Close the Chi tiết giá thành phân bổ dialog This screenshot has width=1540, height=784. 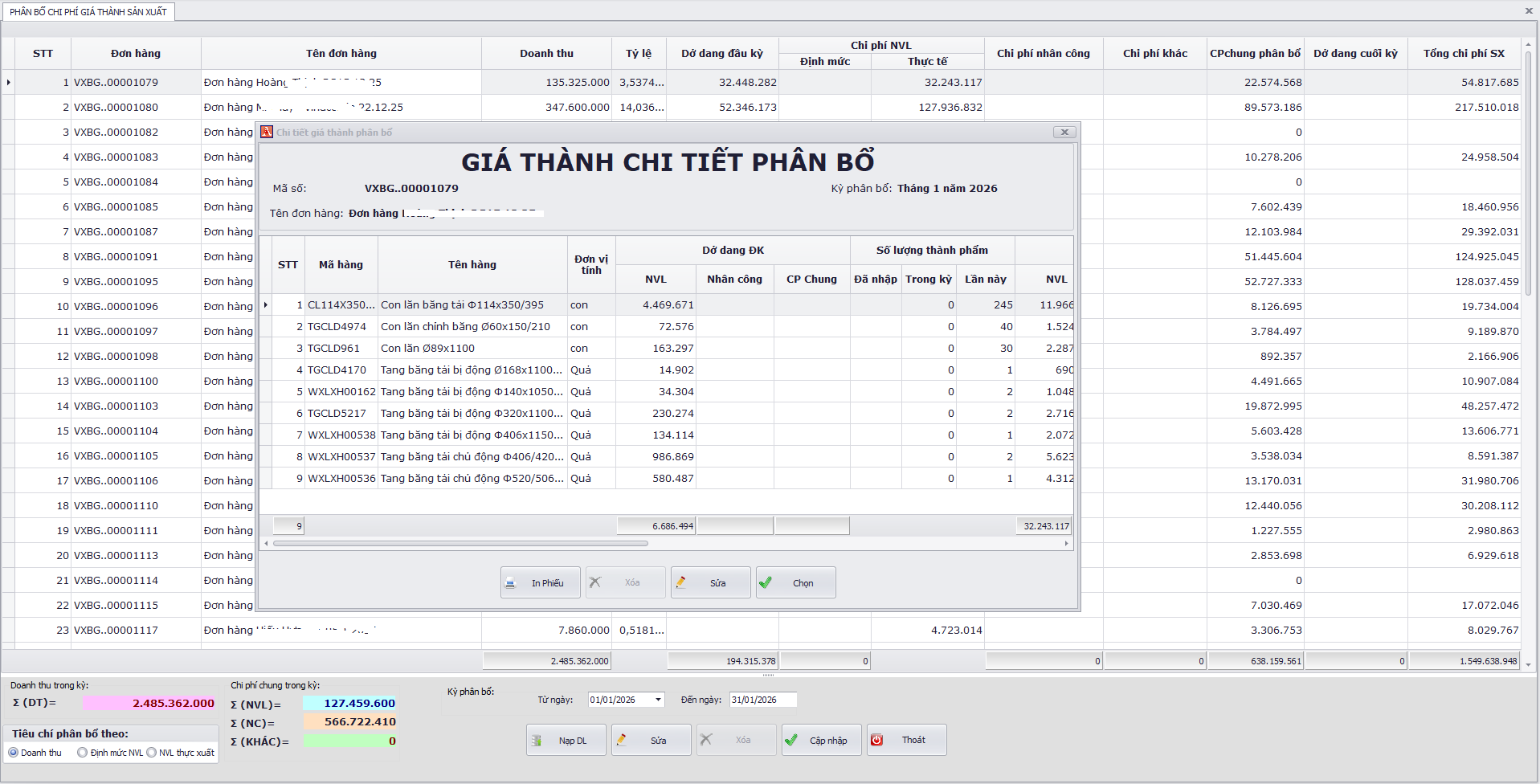coord(1064,133)
